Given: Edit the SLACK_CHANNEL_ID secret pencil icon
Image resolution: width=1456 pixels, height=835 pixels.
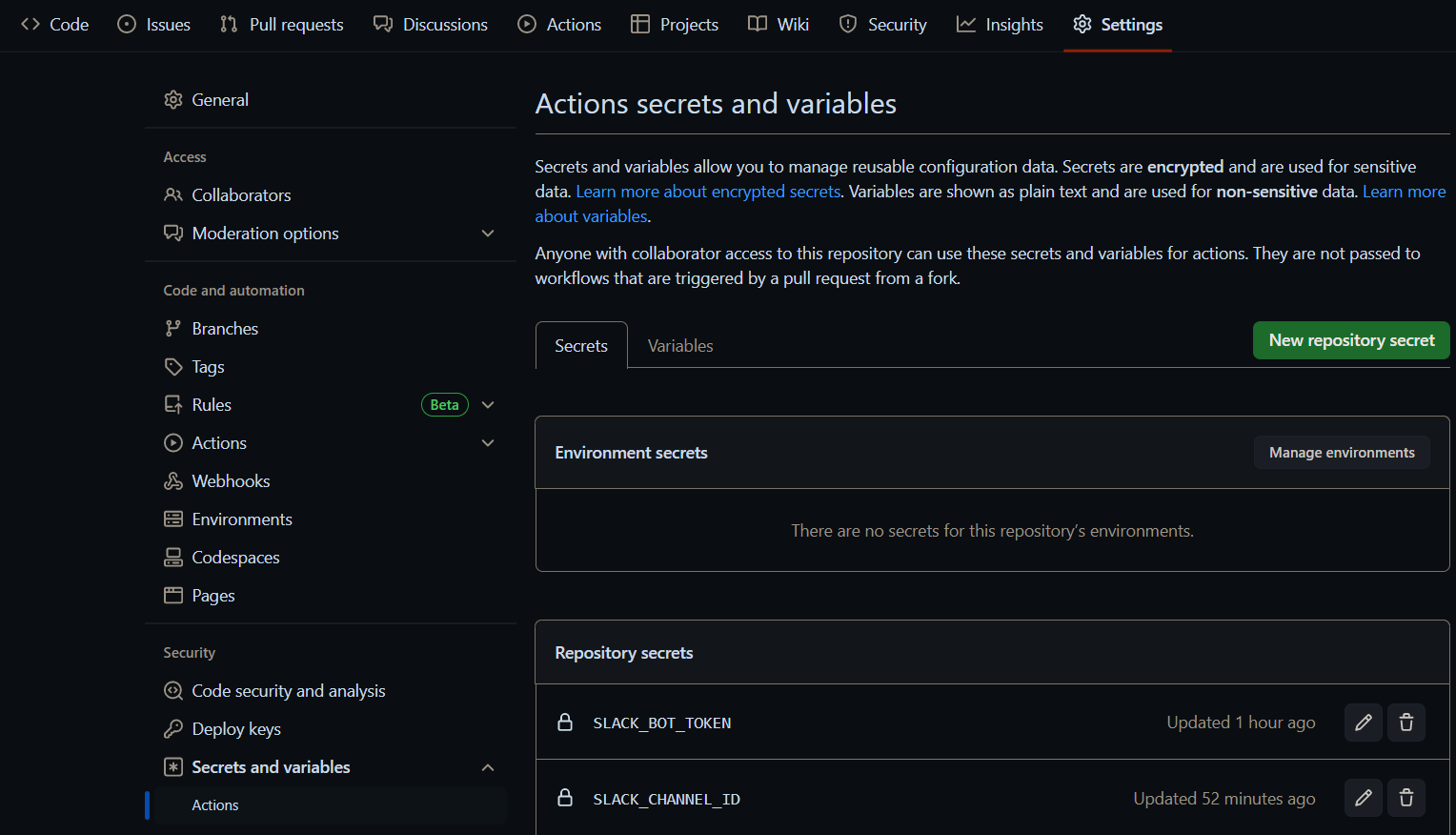Looking at the screenshot, I should [1364, 798].
